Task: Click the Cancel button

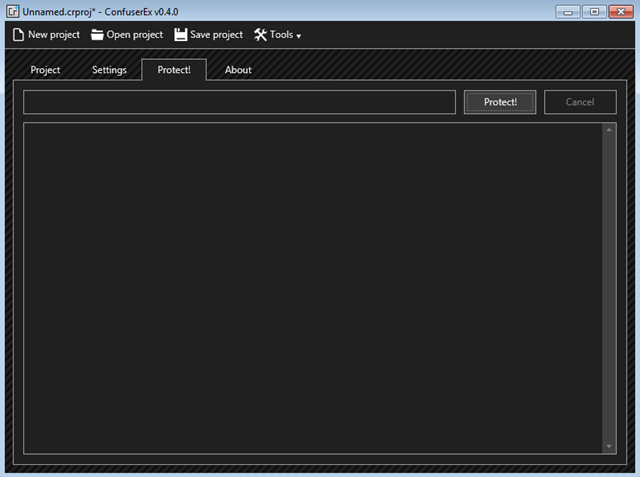Action: pos(580,102)
